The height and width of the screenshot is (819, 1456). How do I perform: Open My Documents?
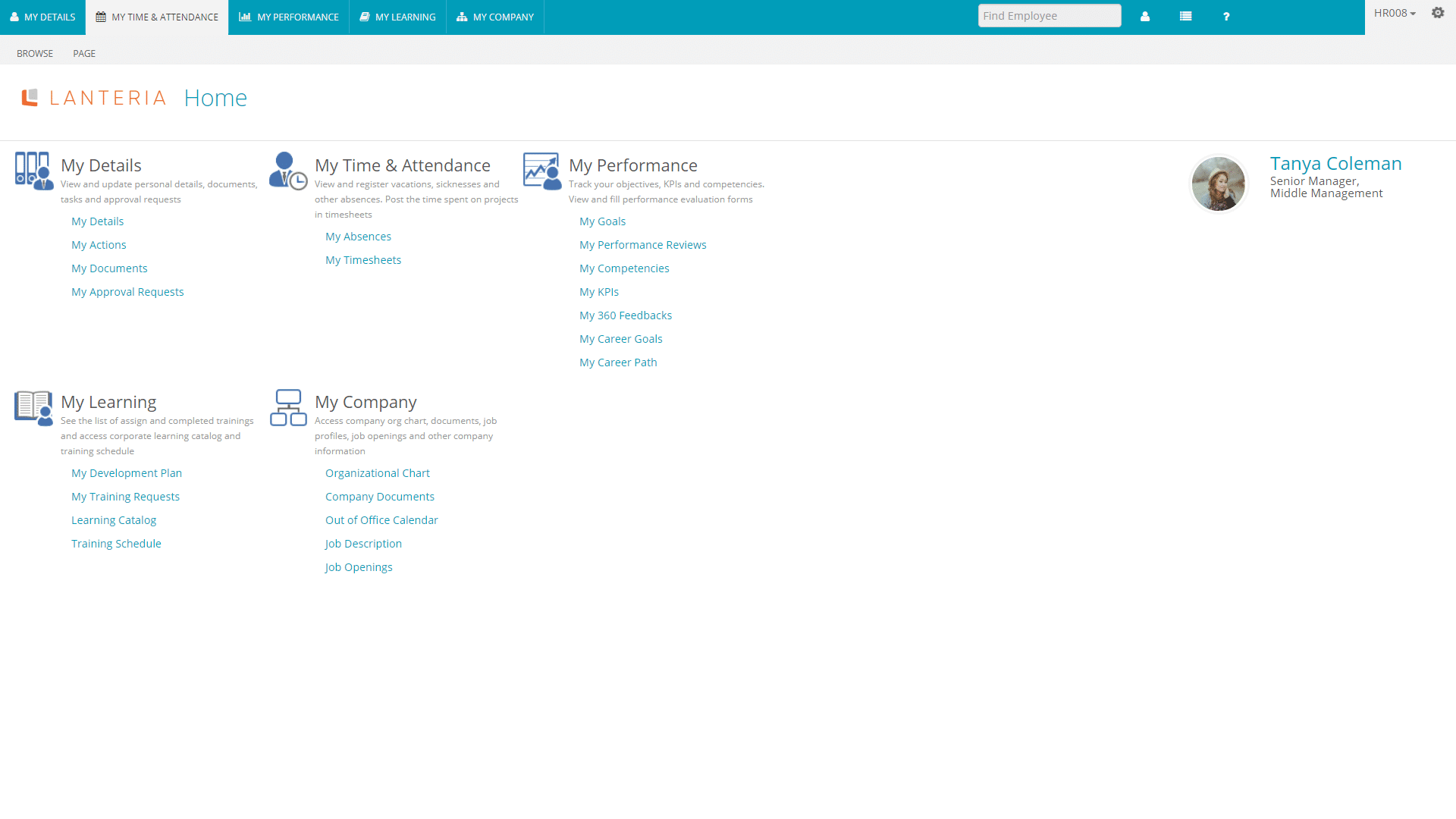pyautogui.click(x=109, y=268)
